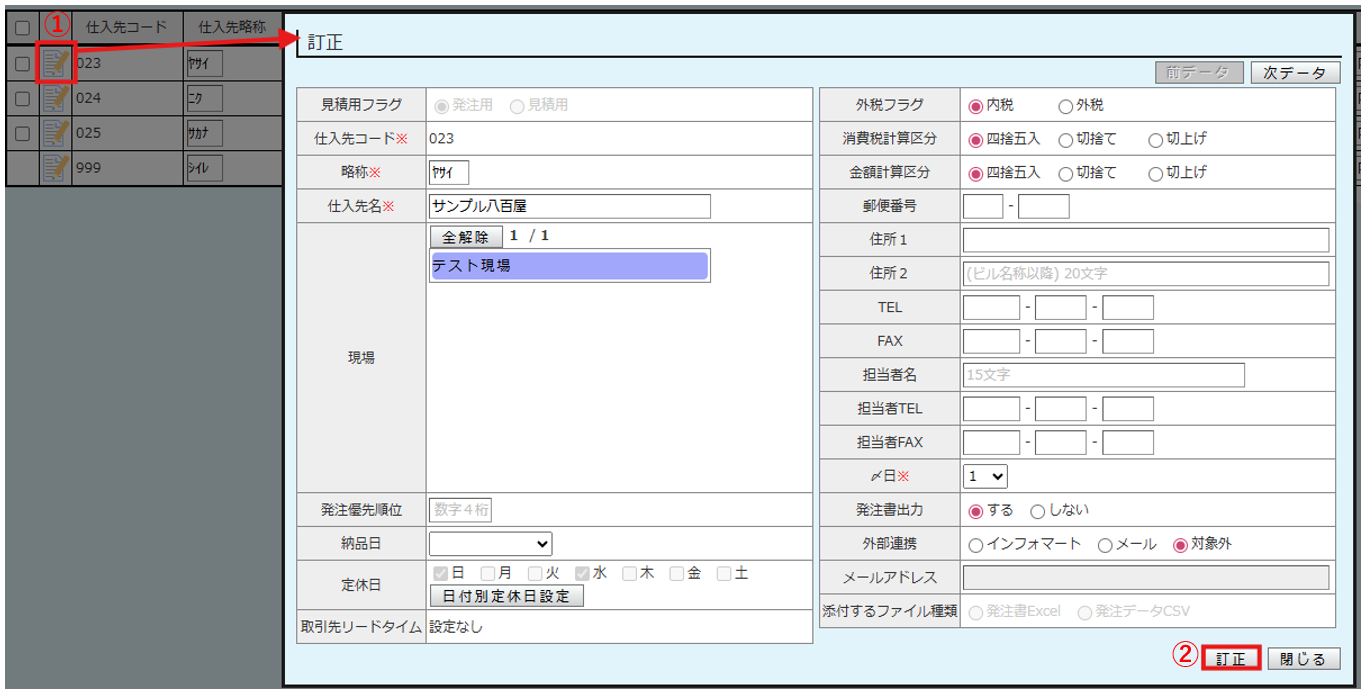Select 切上げ for 金額計算区分
1363x693 pixels.
click(1155, 173)
